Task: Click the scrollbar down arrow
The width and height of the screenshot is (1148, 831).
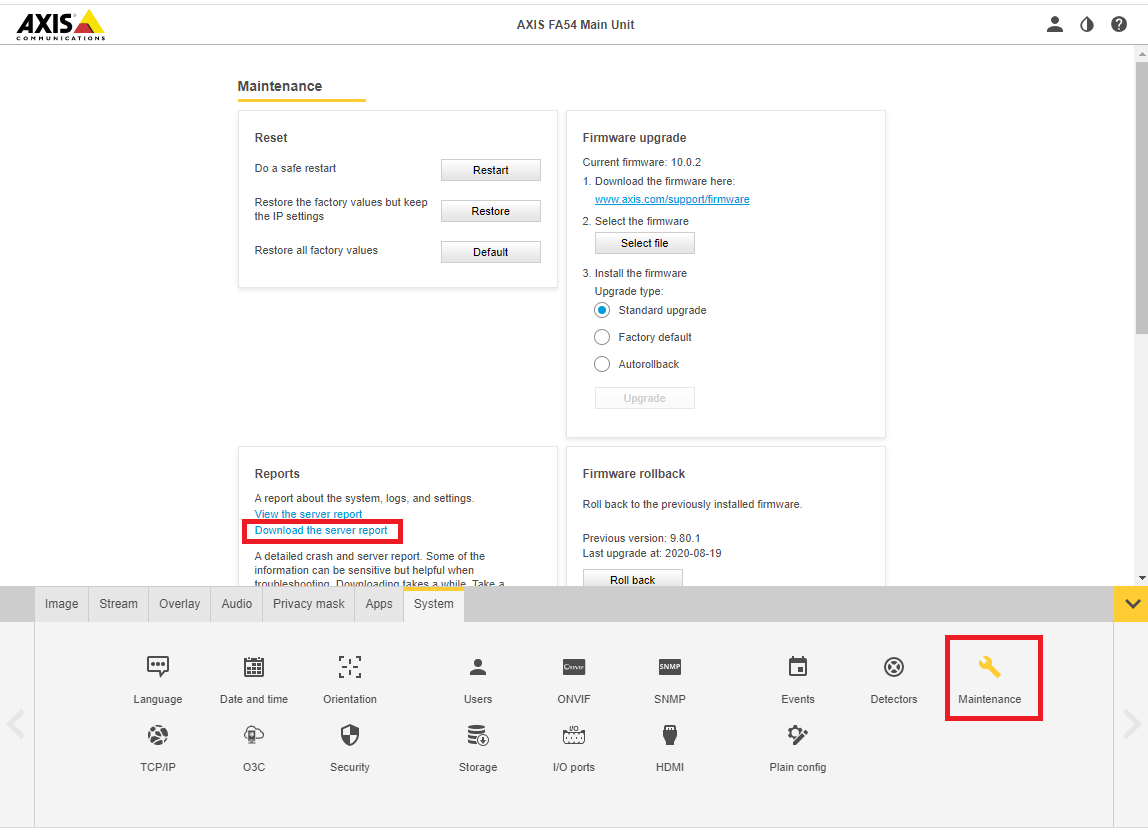Action: (x=1141, y=578)
